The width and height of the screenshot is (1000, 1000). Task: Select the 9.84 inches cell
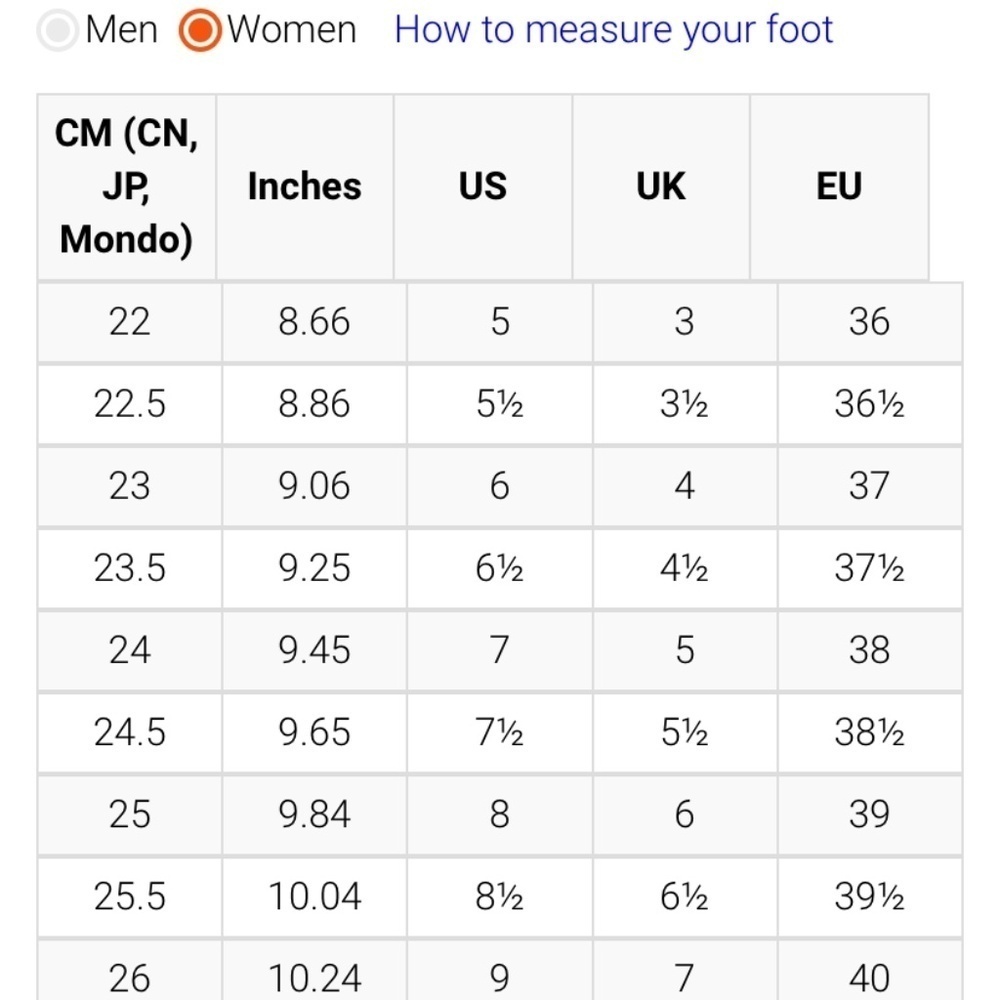click(314, 814)
